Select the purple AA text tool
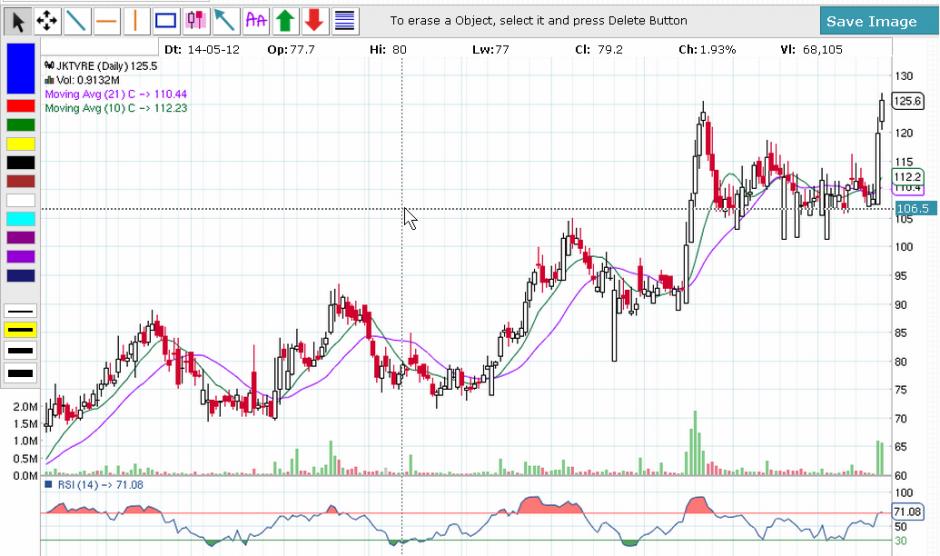Viewport: 940px width, 556px height. pyautogui.click(x=256, y=21)
